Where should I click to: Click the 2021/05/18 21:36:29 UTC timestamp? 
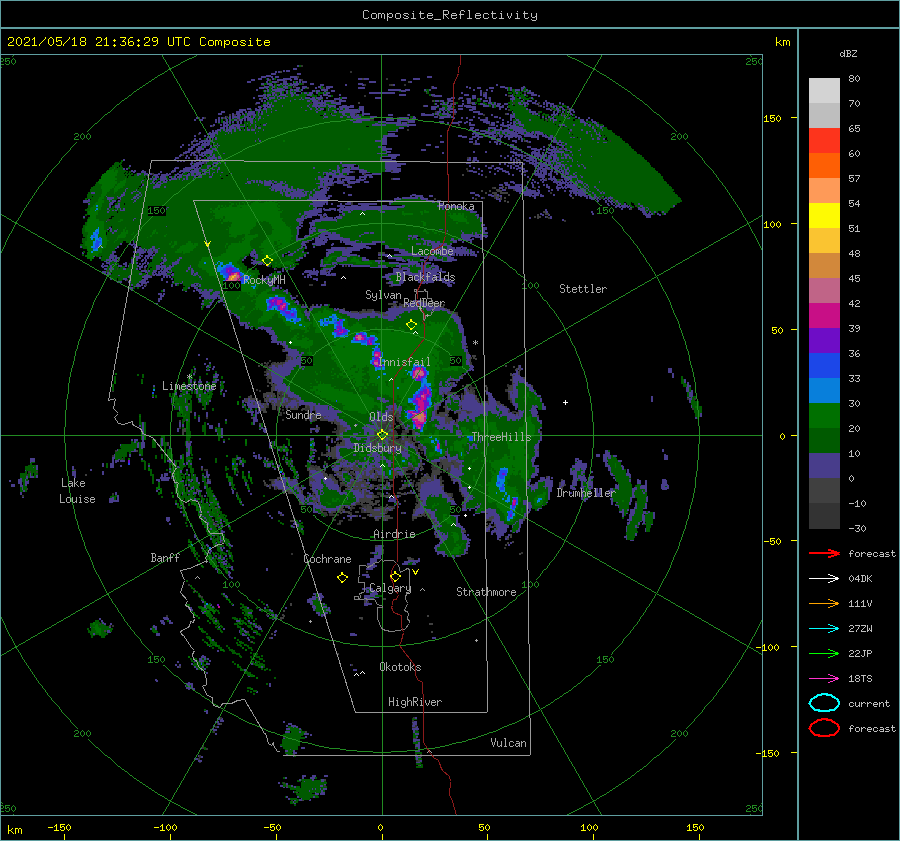coord(98,42)
